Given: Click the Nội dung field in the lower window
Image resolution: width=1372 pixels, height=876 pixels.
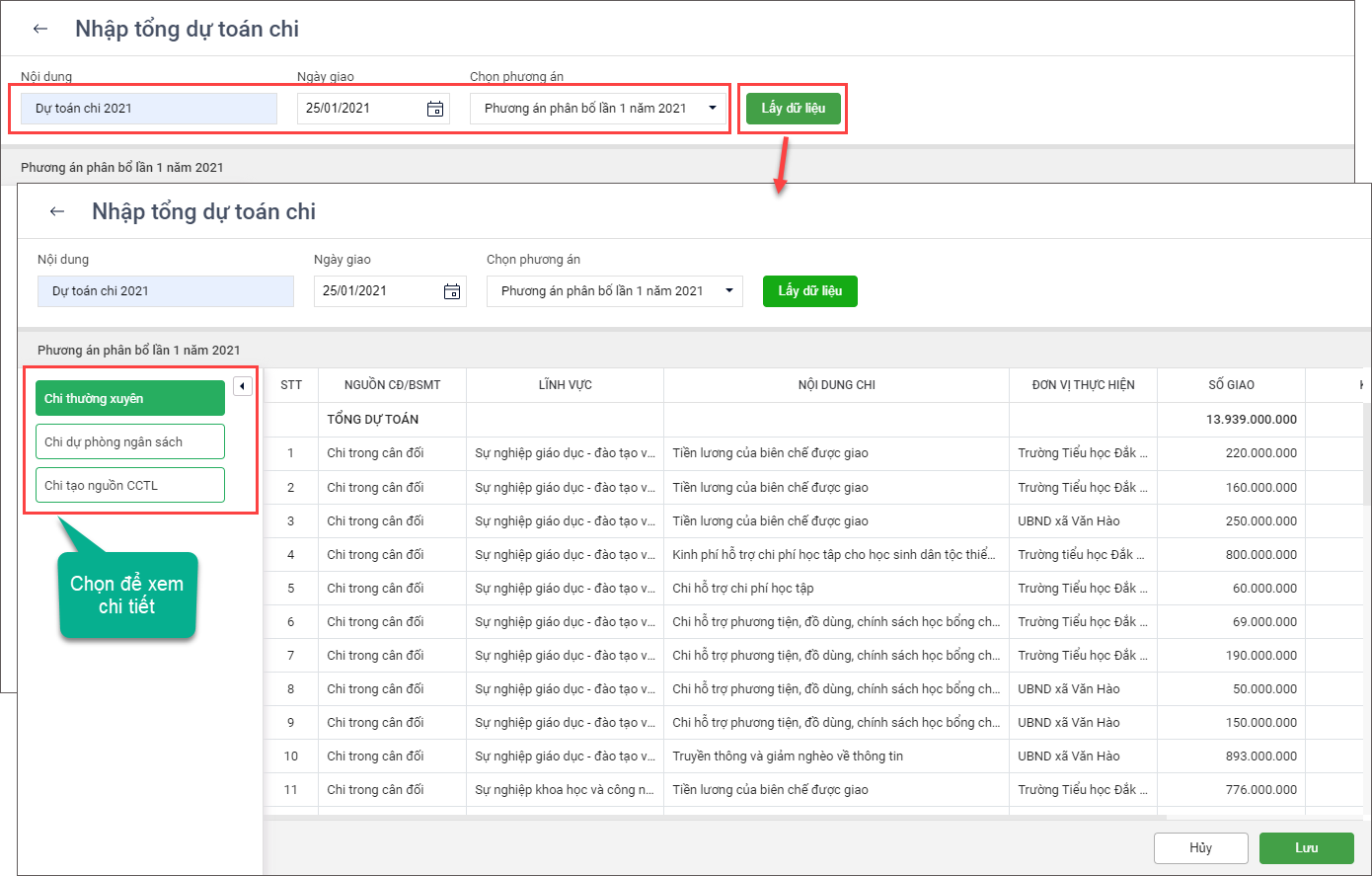Looking at the screenshot, I should (x=166, y=291).
